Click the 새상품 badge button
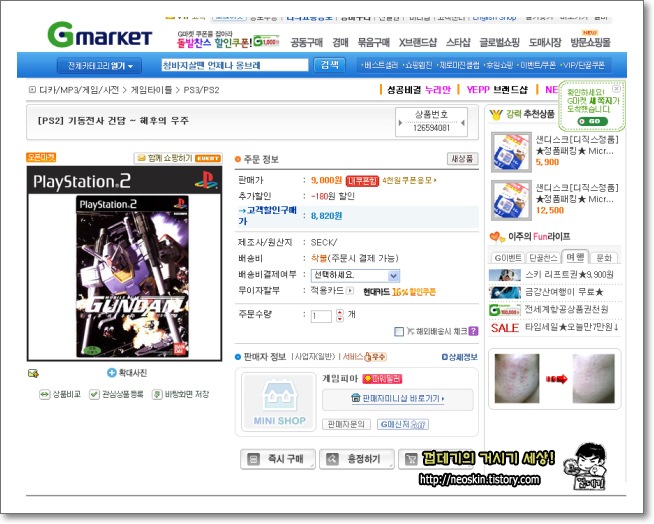The height and width of the screenshot is (524, 654). (462, 159)
